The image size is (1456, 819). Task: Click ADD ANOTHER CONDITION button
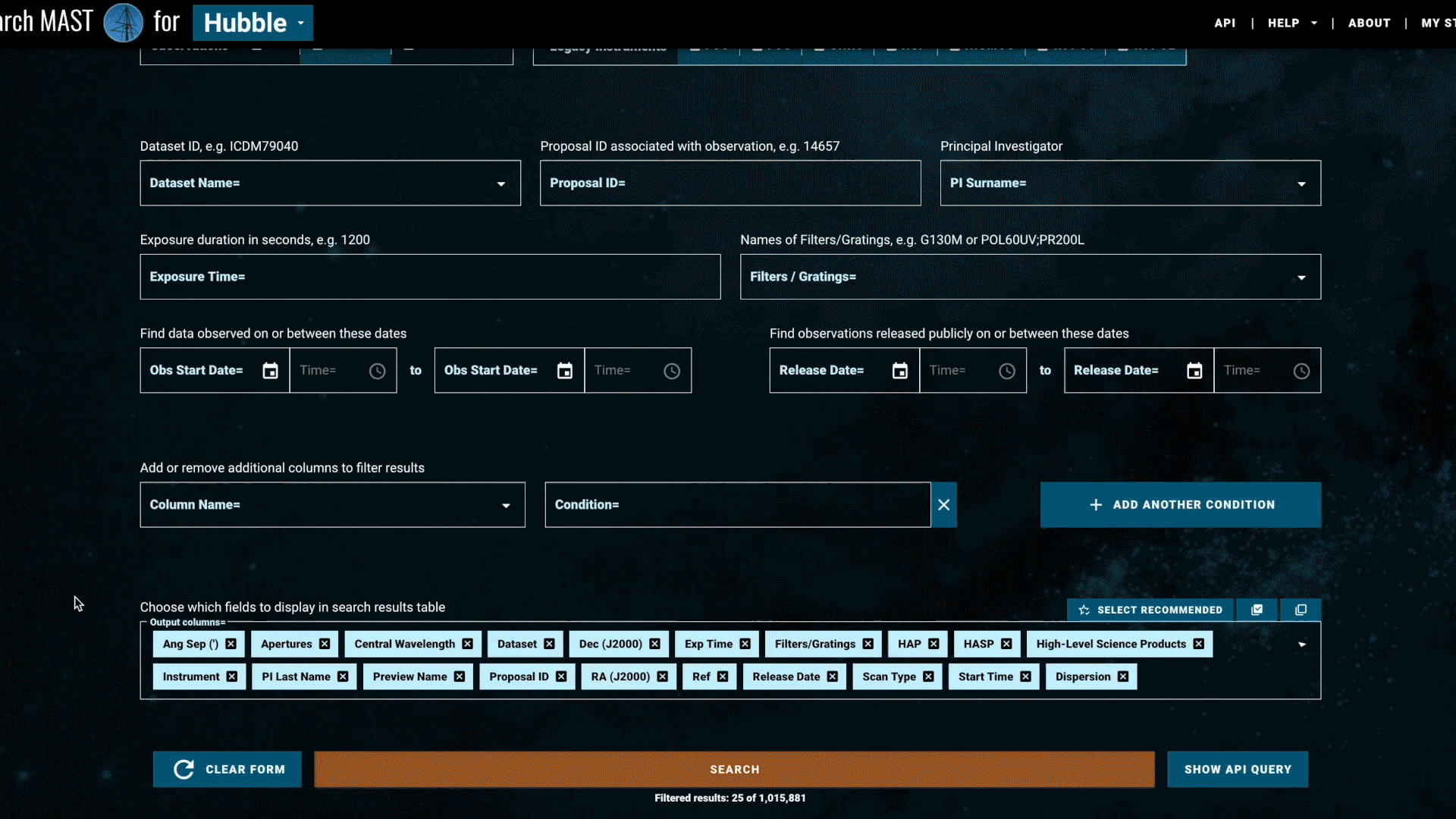(1181, 505)
